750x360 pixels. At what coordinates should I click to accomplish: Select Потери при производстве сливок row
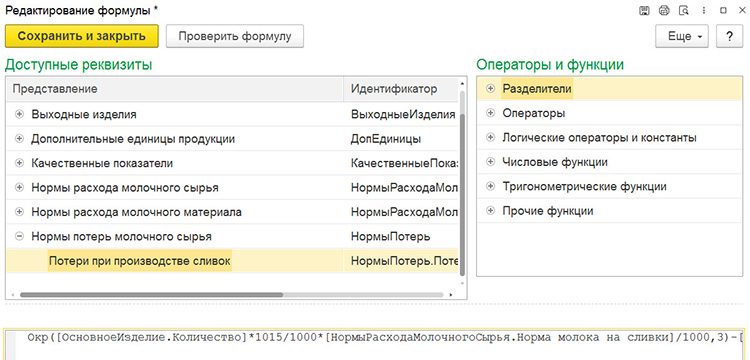click(x=232, y=261)
